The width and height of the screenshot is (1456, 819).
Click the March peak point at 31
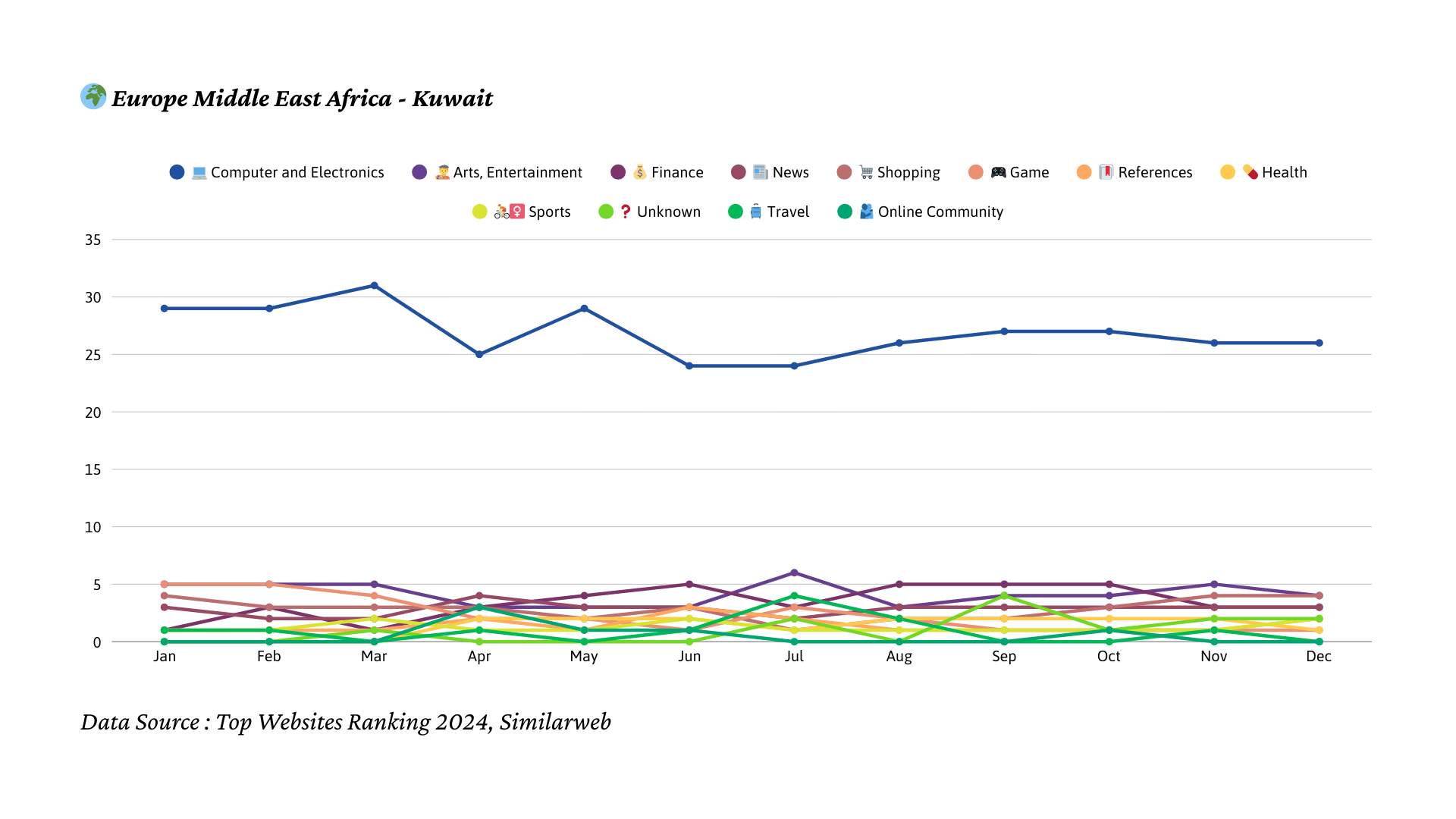[374, 286]
